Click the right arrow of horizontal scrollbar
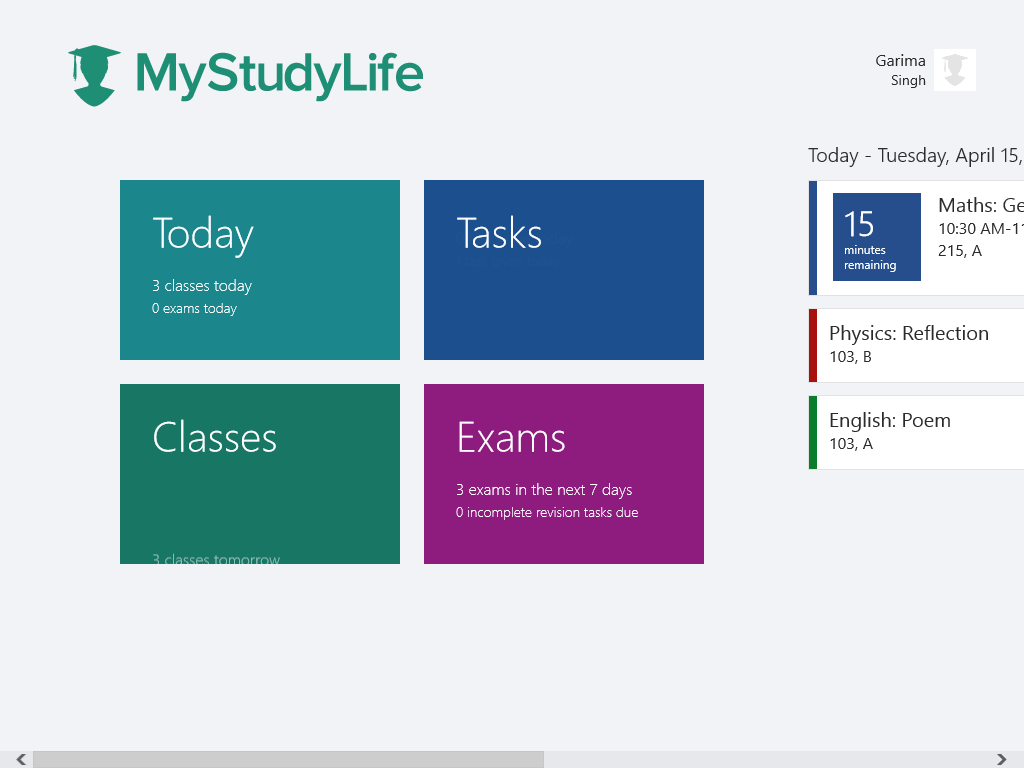Image resolution: width=1024 pixels, height=768 pixels. [1002, 759]
